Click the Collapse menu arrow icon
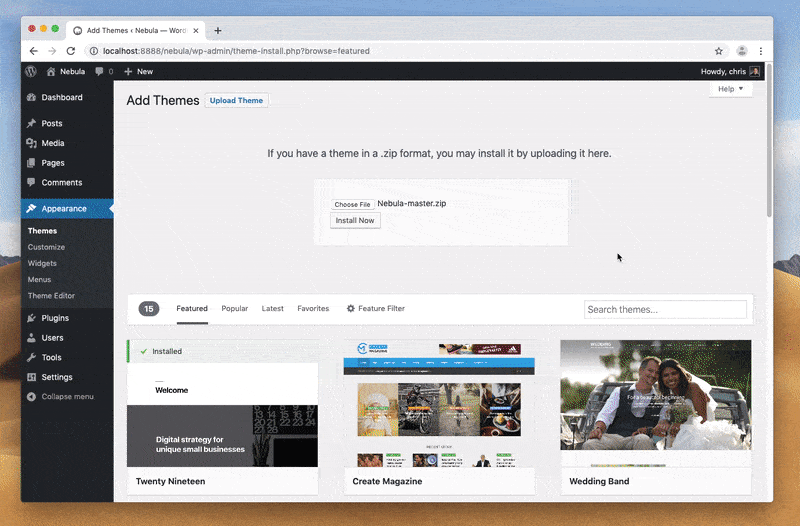Viewport: 800px width, 526px height. [x=32, y=396]
